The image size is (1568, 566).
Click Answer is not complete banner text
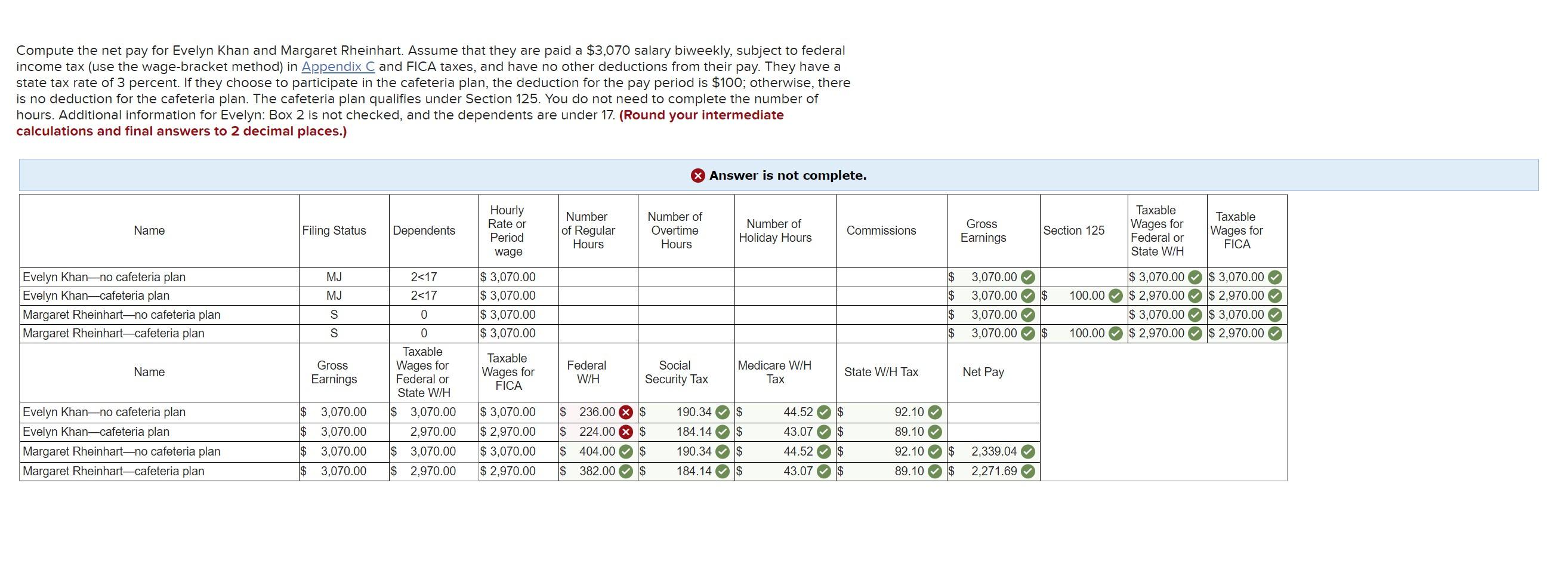pyautogui.click(x=788, y=176)
